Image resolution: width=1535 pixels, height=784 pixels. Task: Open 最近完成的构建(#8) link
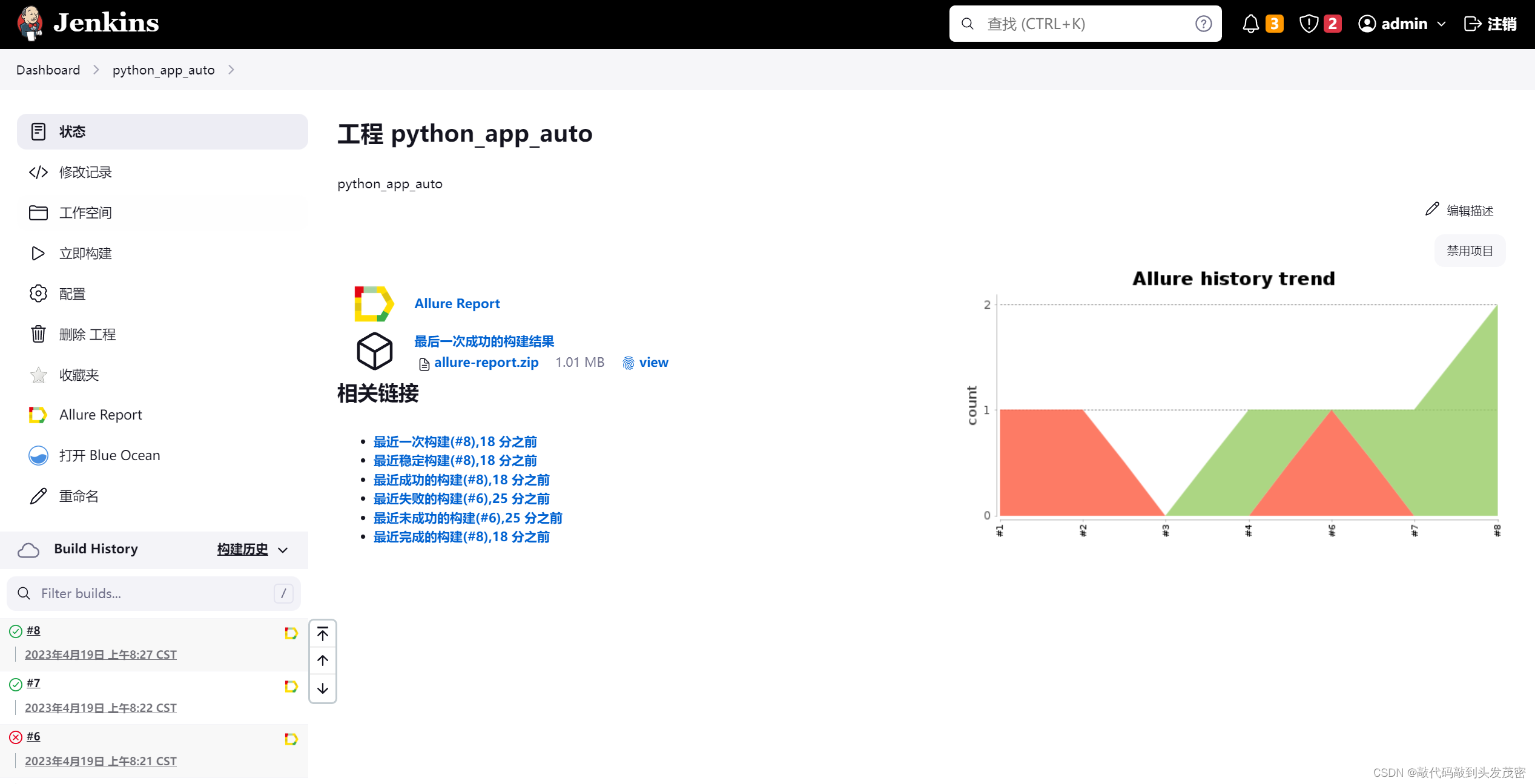[461, 536]
